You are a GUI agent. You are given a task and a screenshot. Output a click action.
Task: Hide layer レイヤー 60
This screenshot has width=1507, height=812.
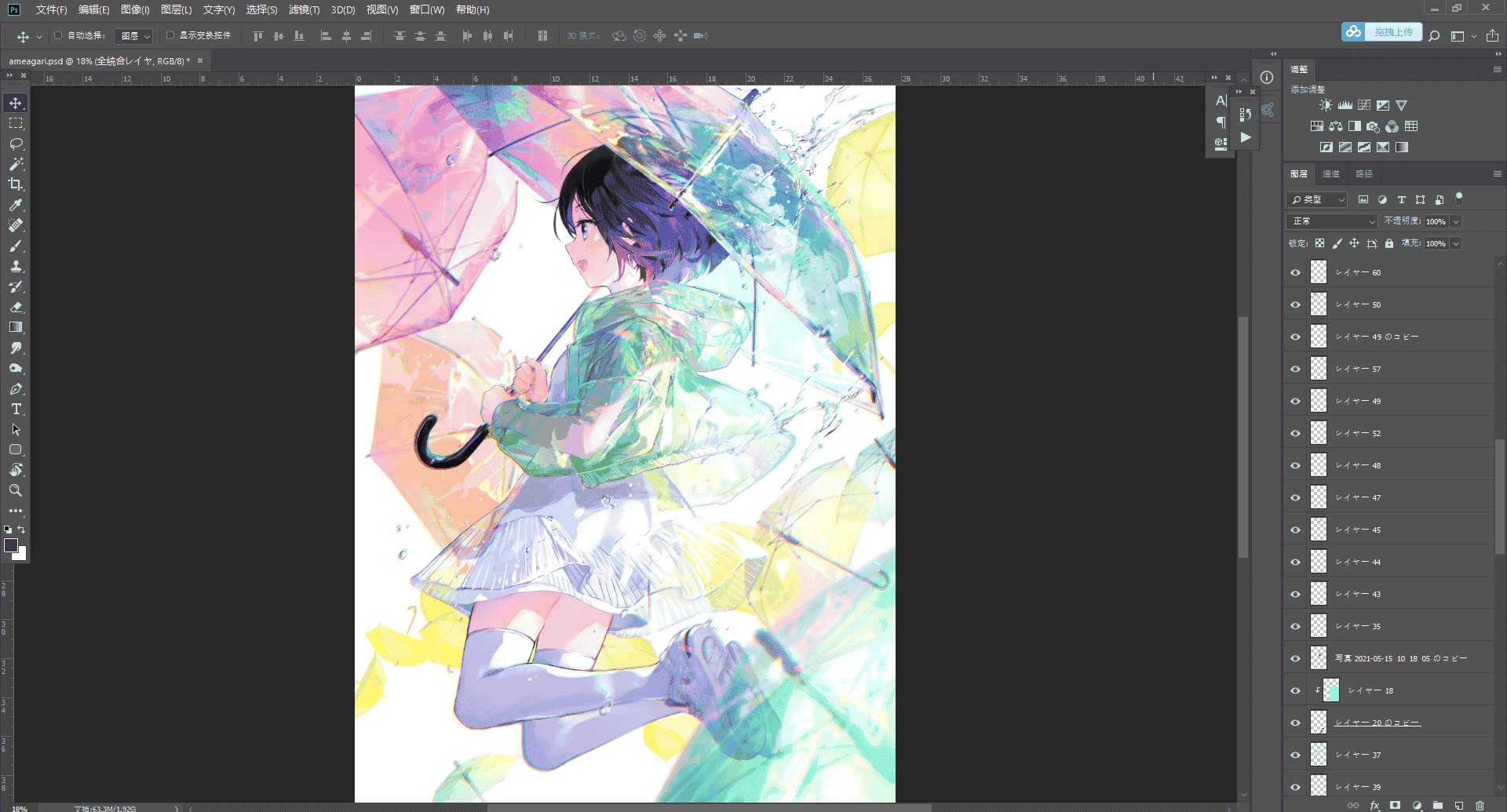tap(1295, 272)
